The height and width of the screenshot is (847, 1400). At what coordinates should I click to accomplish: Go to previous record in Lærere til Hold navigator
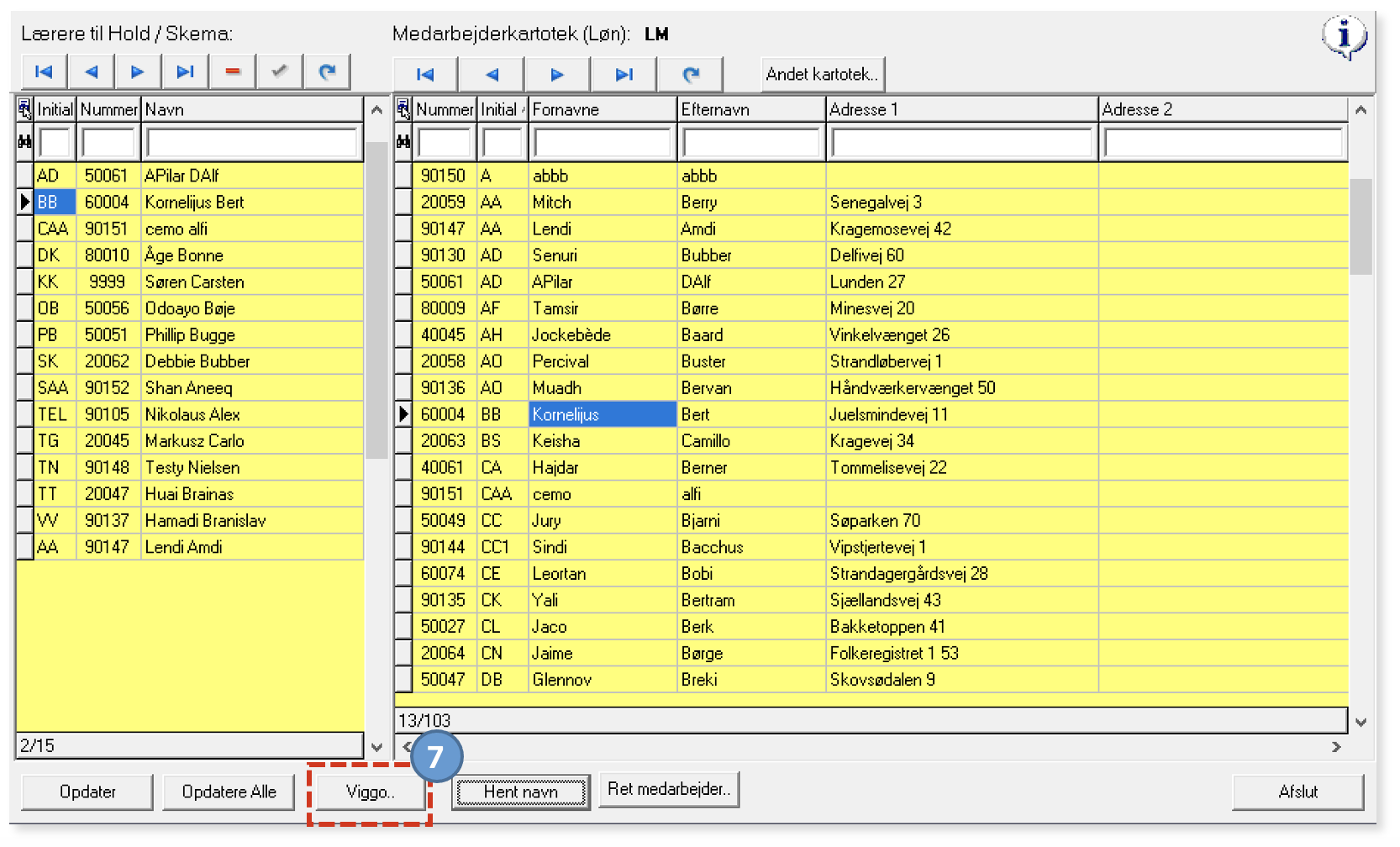point(92,72)
